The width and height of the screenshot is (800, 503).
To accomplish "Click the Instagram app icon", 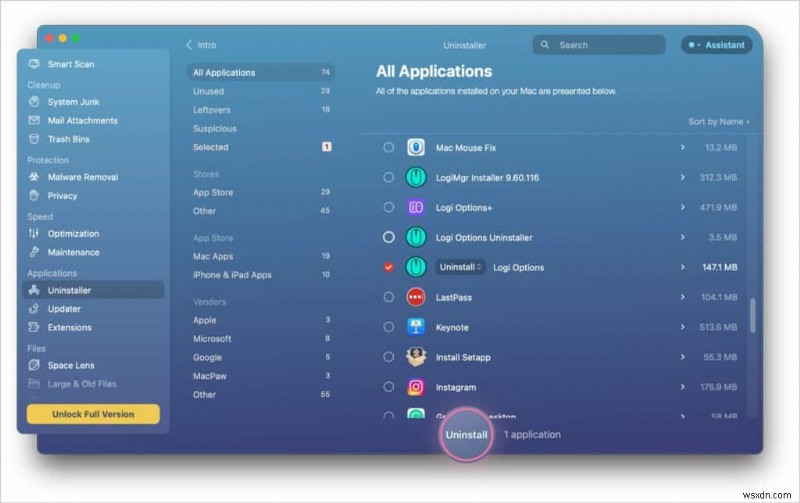I will point(416,387).
